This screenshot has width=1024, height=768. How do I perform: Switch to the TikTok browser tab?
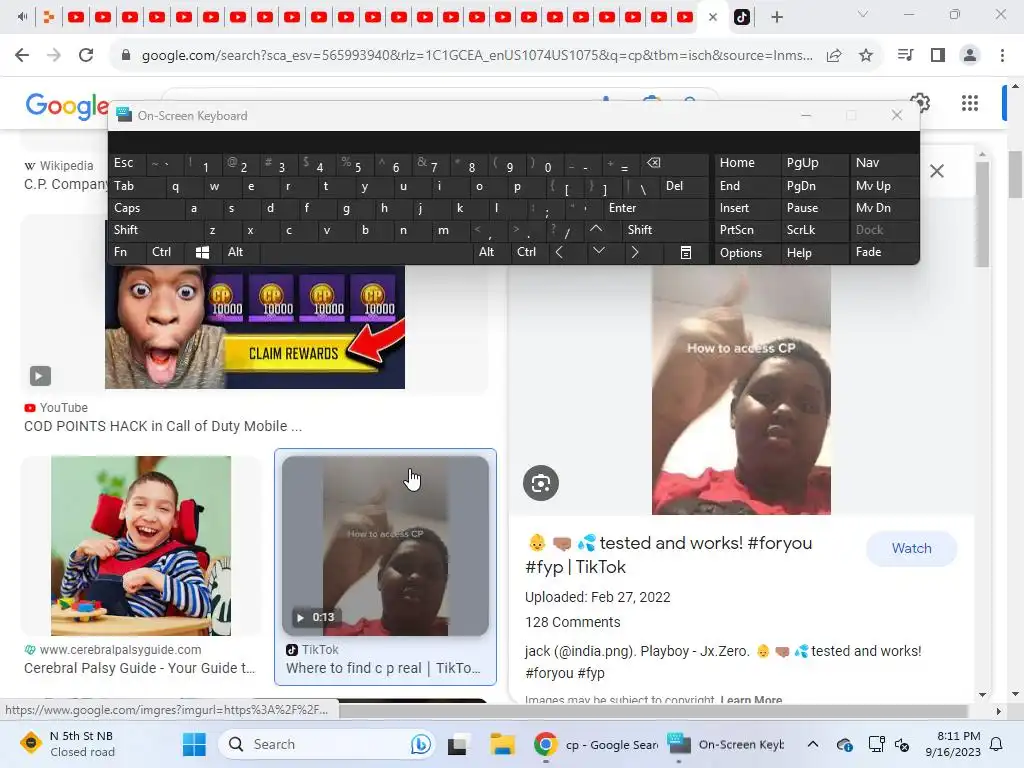[742, 17]
